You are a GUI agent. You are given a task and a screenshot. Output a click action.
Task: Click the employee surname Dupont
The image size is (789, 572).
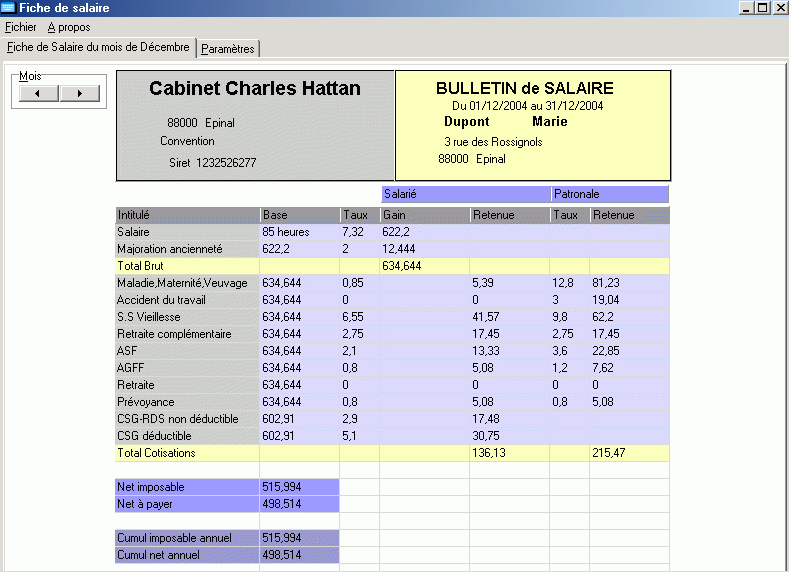466,122
